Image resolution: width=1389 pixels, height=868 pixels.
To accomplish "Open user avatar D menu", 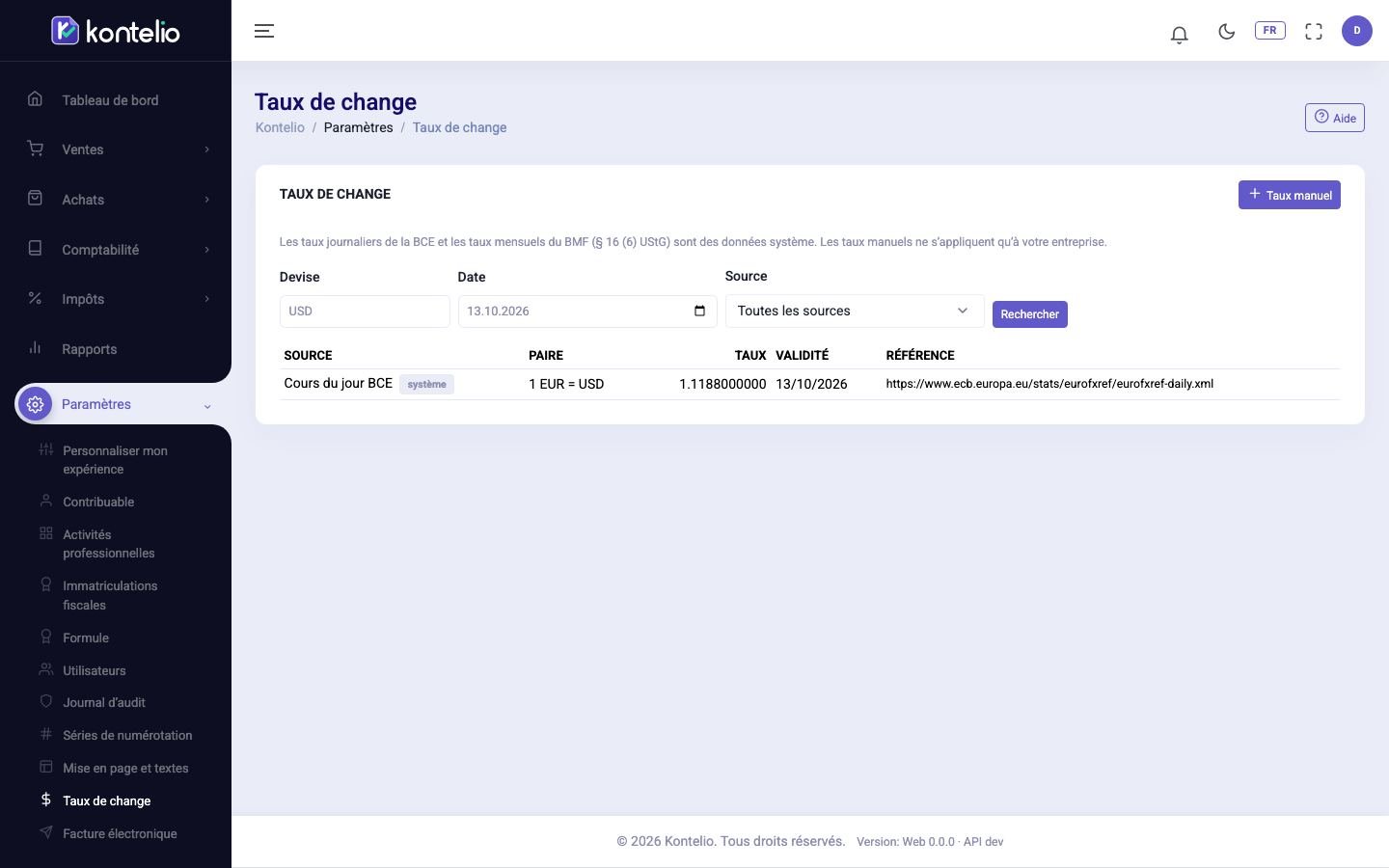I will click(x=1357, y=31).
